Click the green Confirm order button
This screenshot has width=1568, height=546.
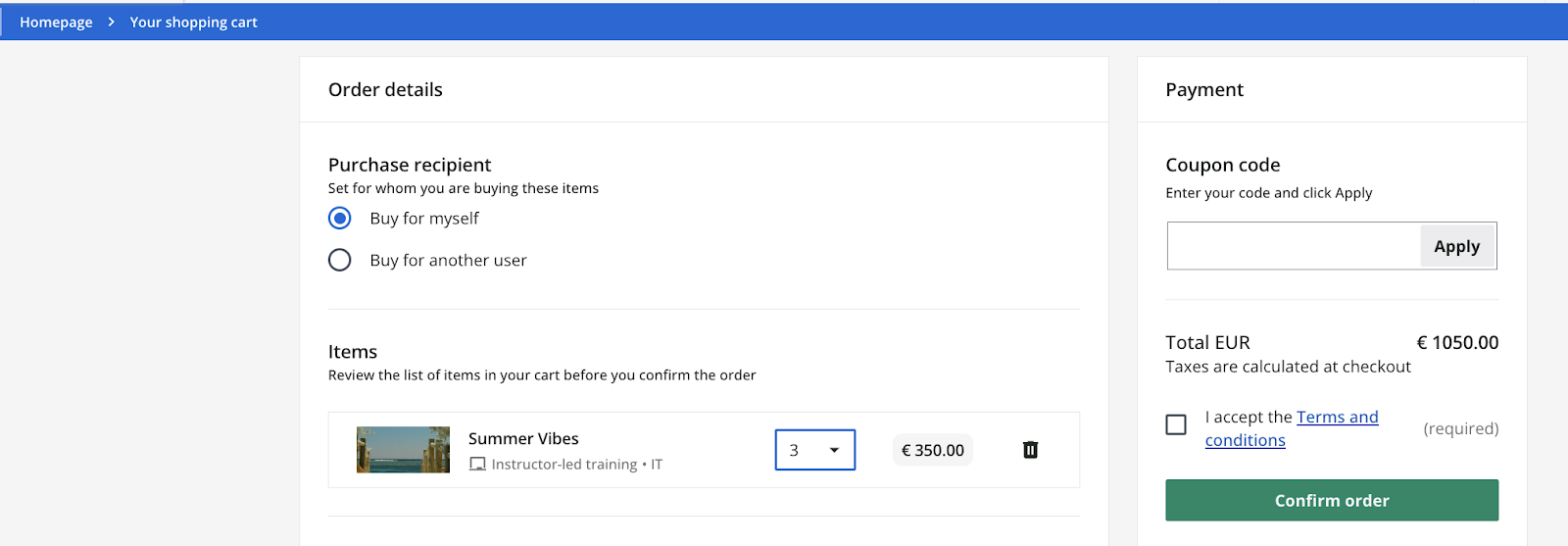(1331, 500)
